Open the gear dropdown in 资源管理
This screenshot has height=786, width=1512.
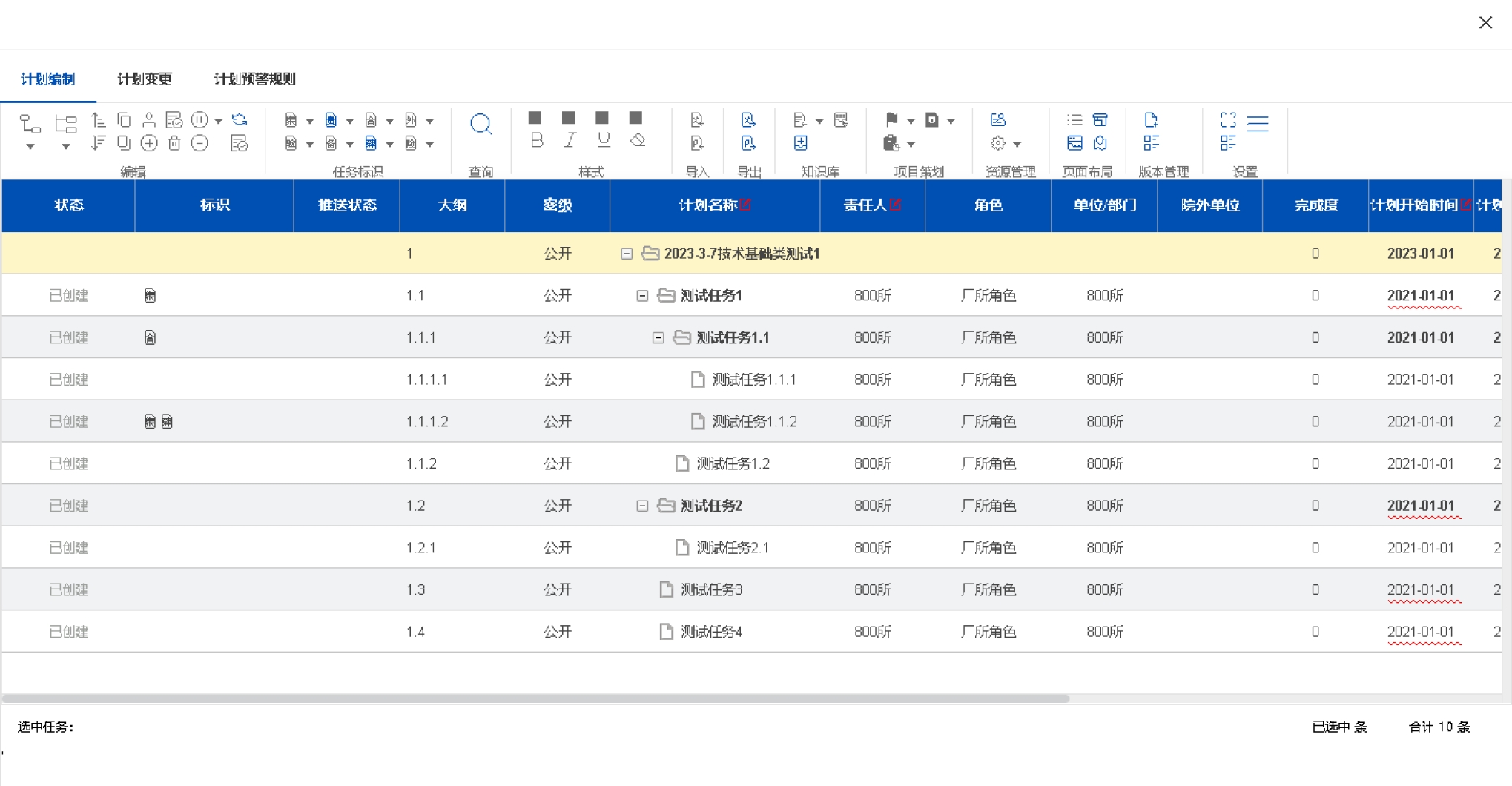point(1017,144)
